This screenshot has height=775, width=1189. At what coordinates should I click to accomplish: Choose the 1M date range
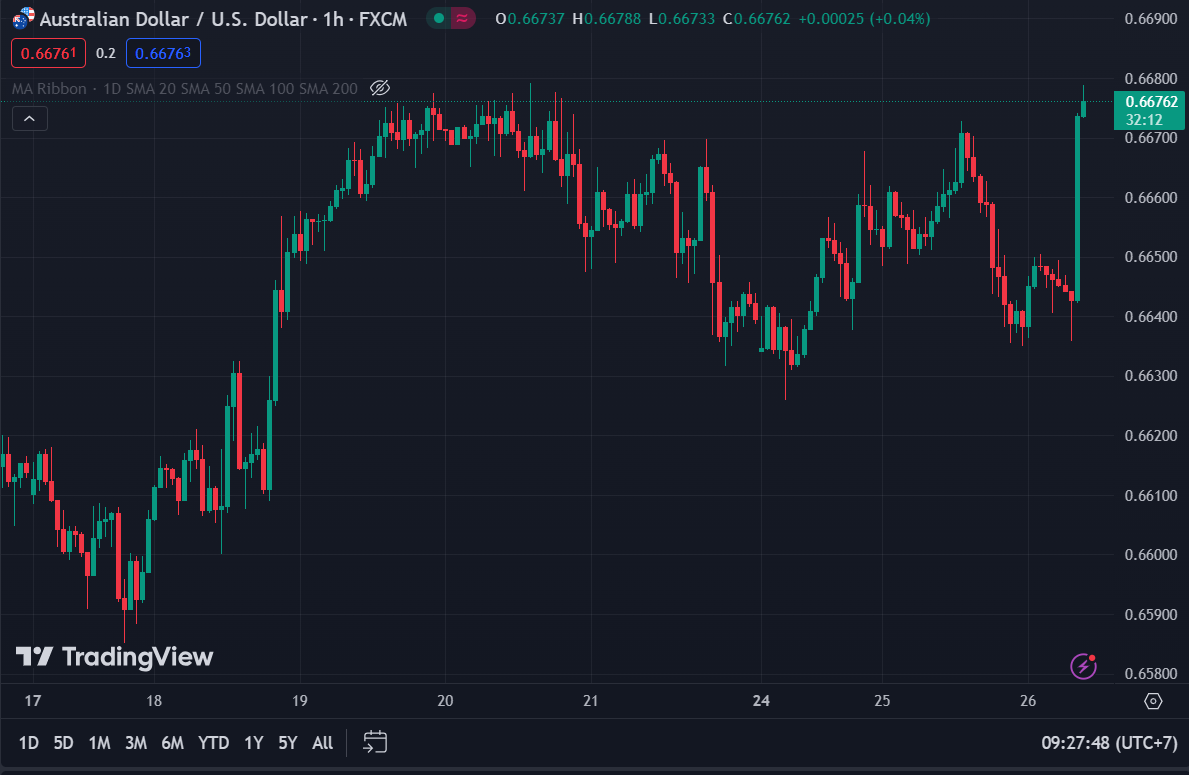[x=99, y=742]
